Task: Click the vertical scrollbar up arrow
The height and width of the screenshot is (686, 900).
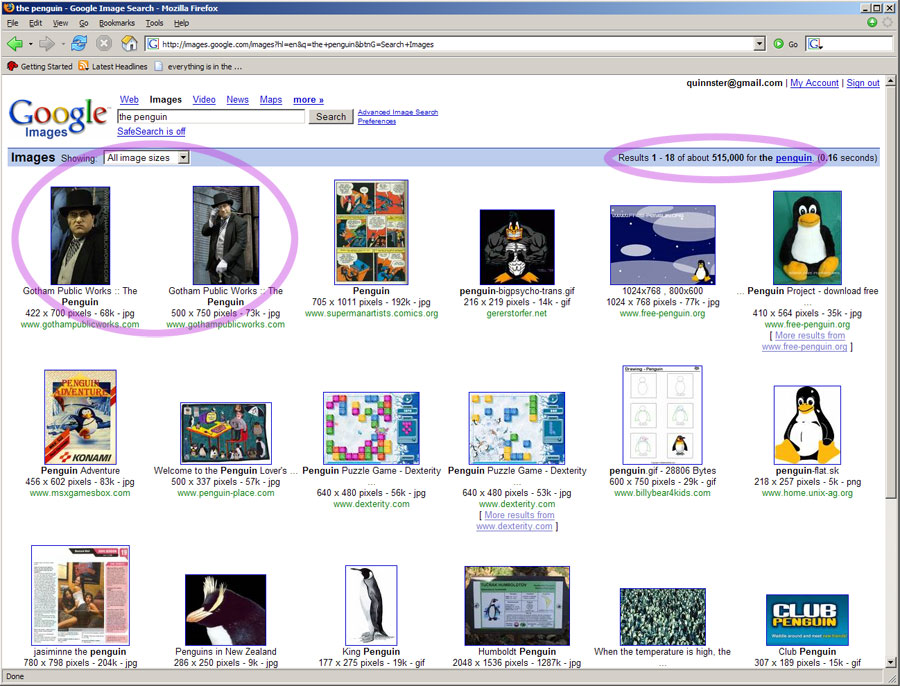Action: pos(890,81)
